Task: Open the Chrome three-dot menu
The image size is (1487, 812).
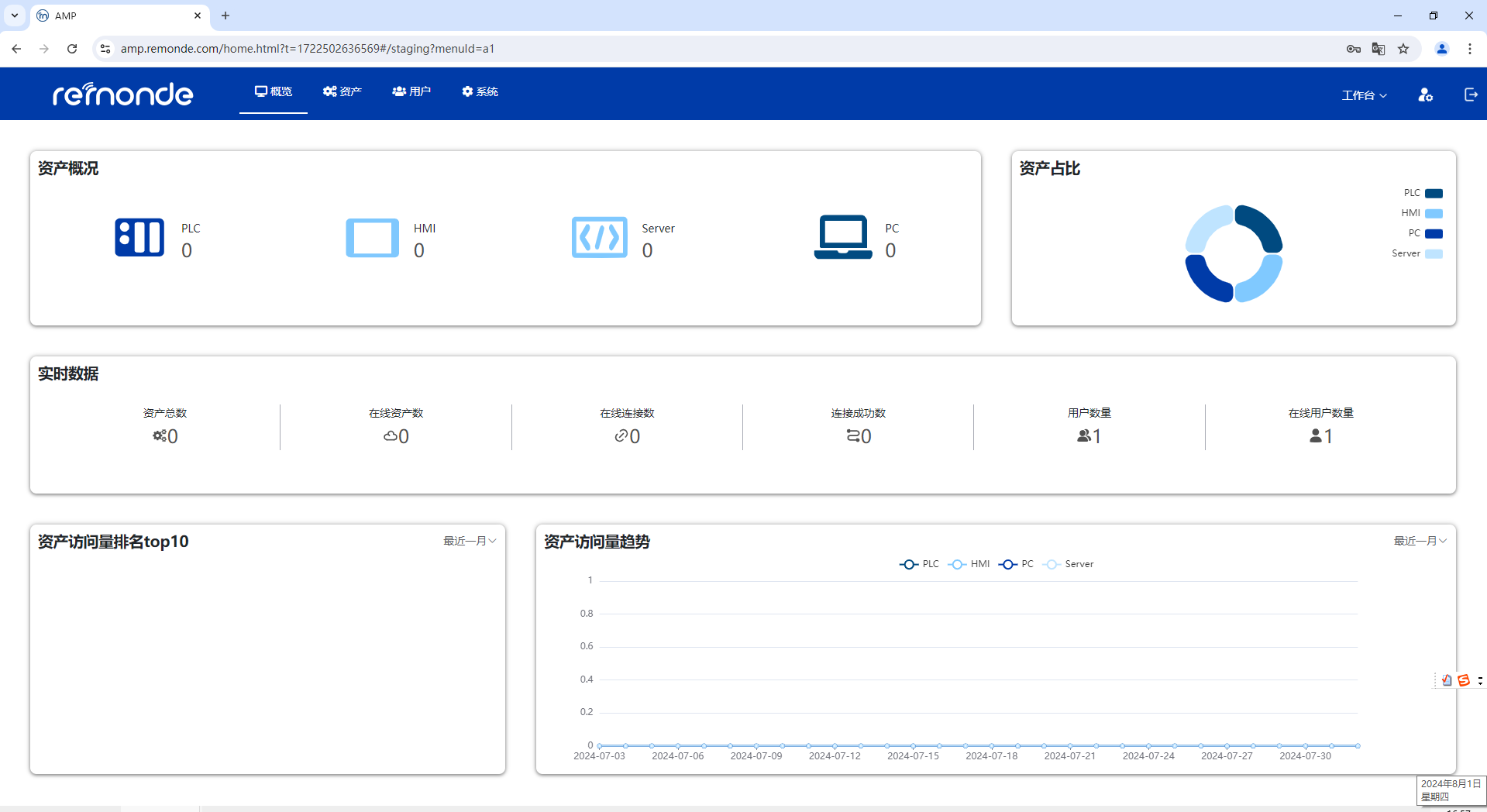Action: pyautogui.click(x=1470, y=49)
